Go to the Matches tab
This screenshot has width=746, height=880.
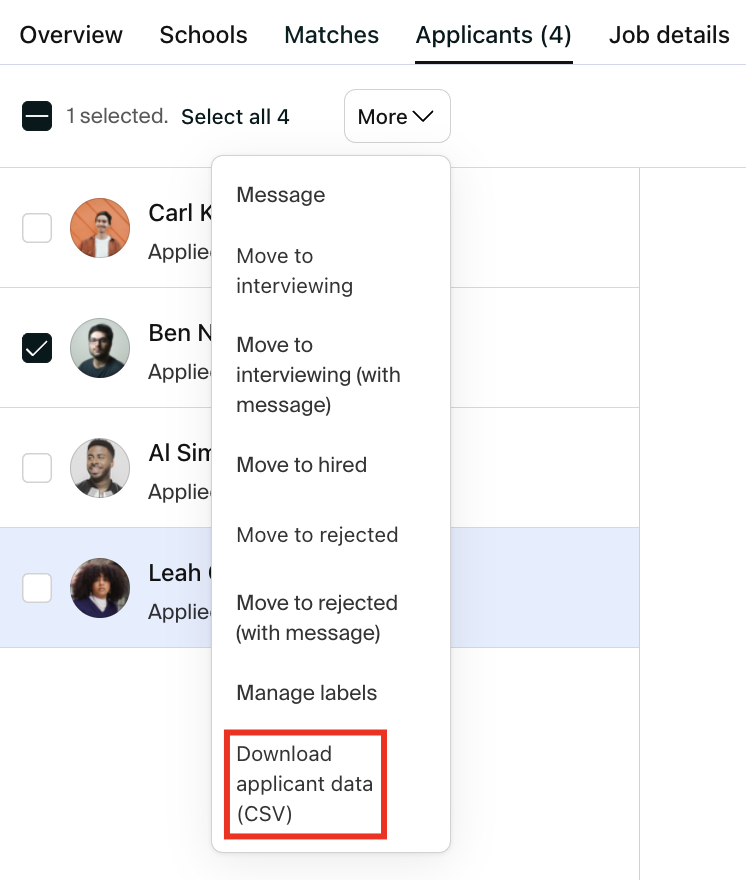click(x=331, y=35)
